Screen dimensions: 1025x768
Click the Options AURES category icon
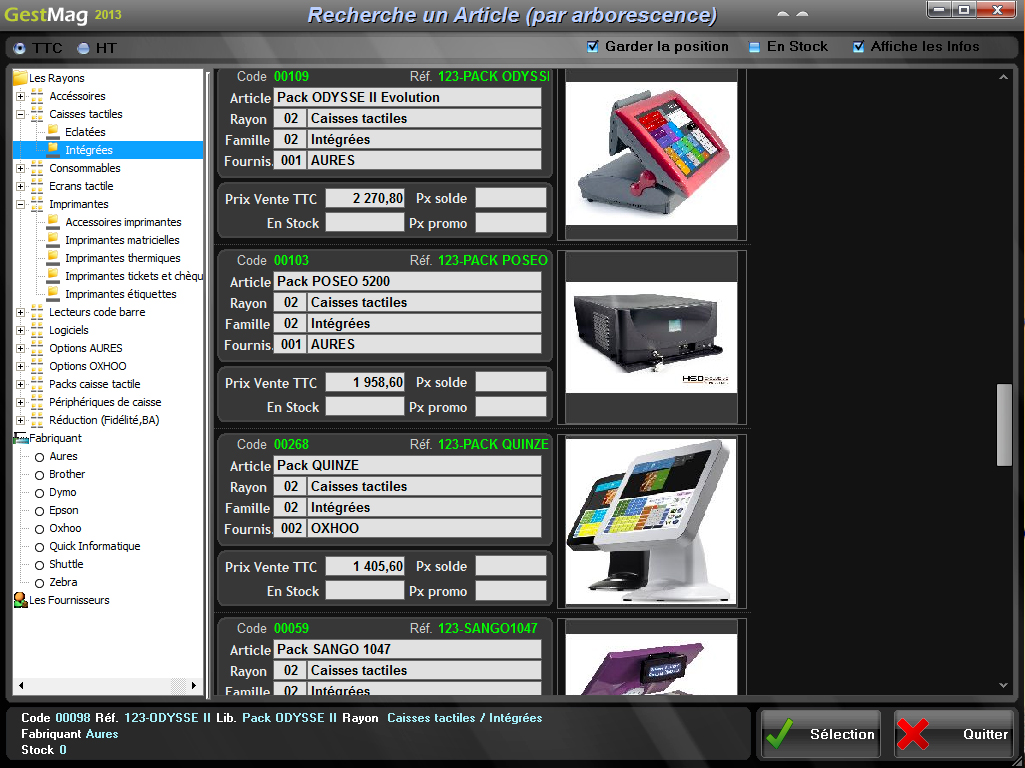(x=37, y=348)
